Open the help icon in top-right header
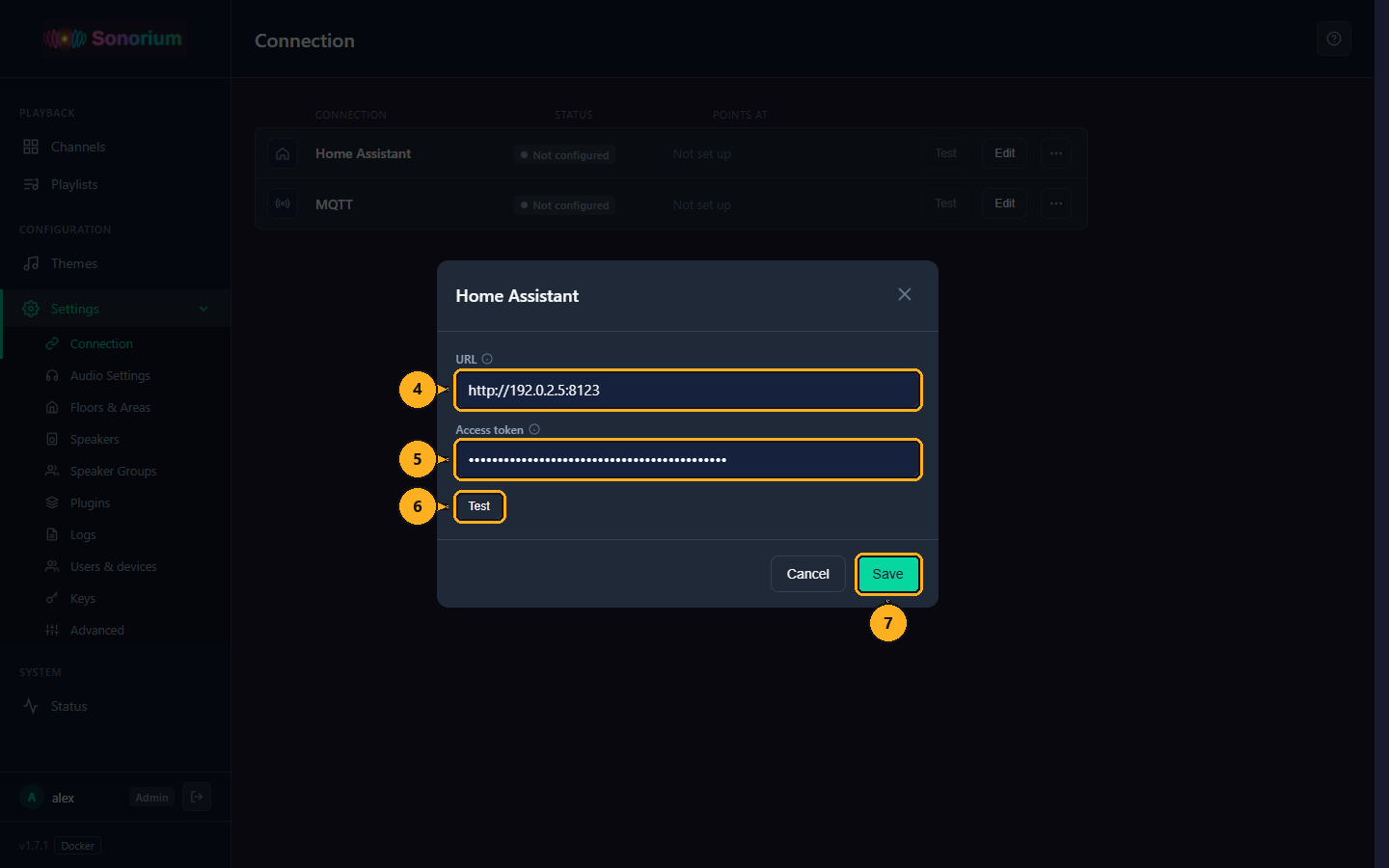The image size is (1389, 868). pyautogui.click(x=1334, y=39)
